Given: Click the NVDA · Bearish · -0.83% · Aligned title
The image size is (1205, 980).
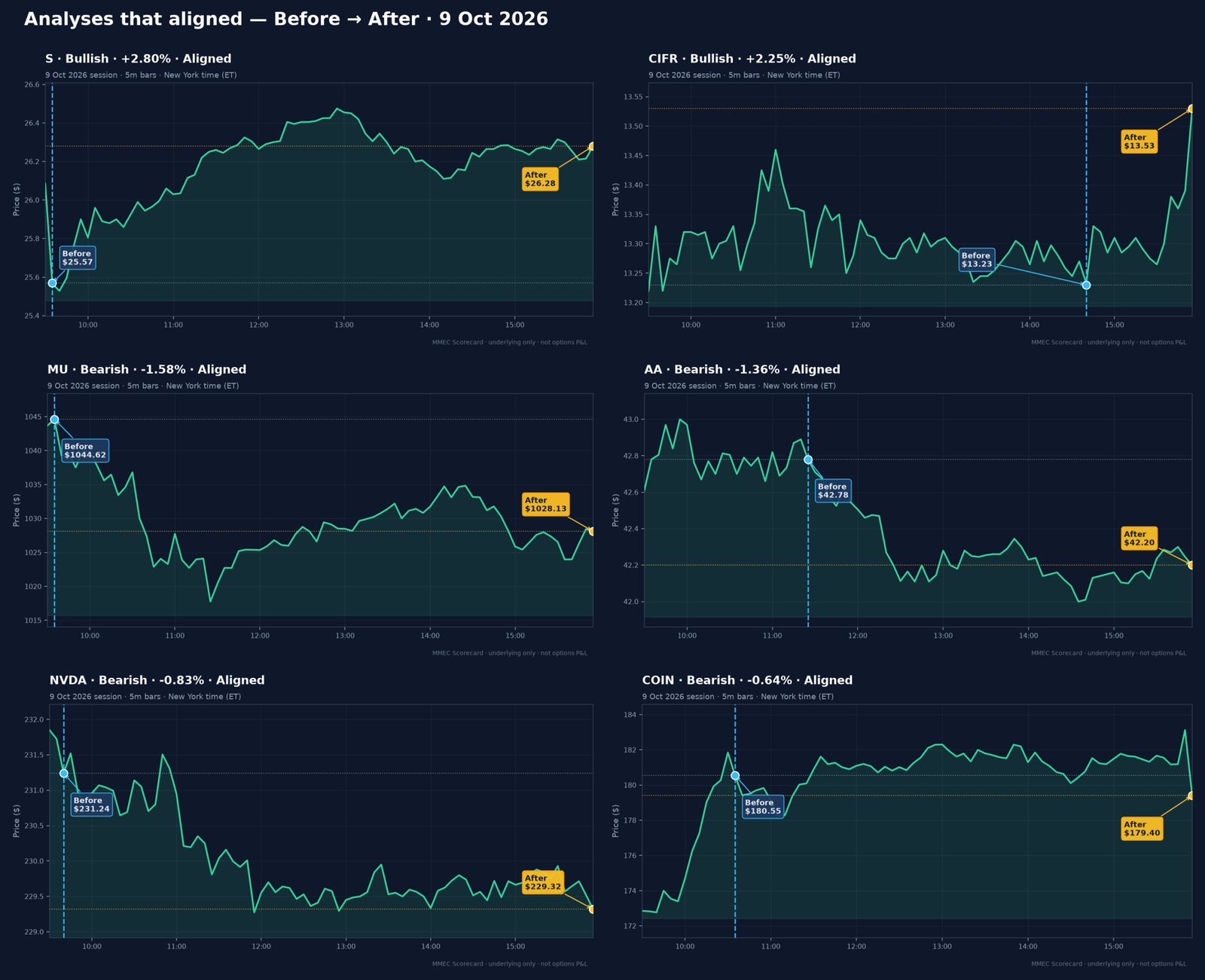Looking at the screenshot, I should point(157,680).
